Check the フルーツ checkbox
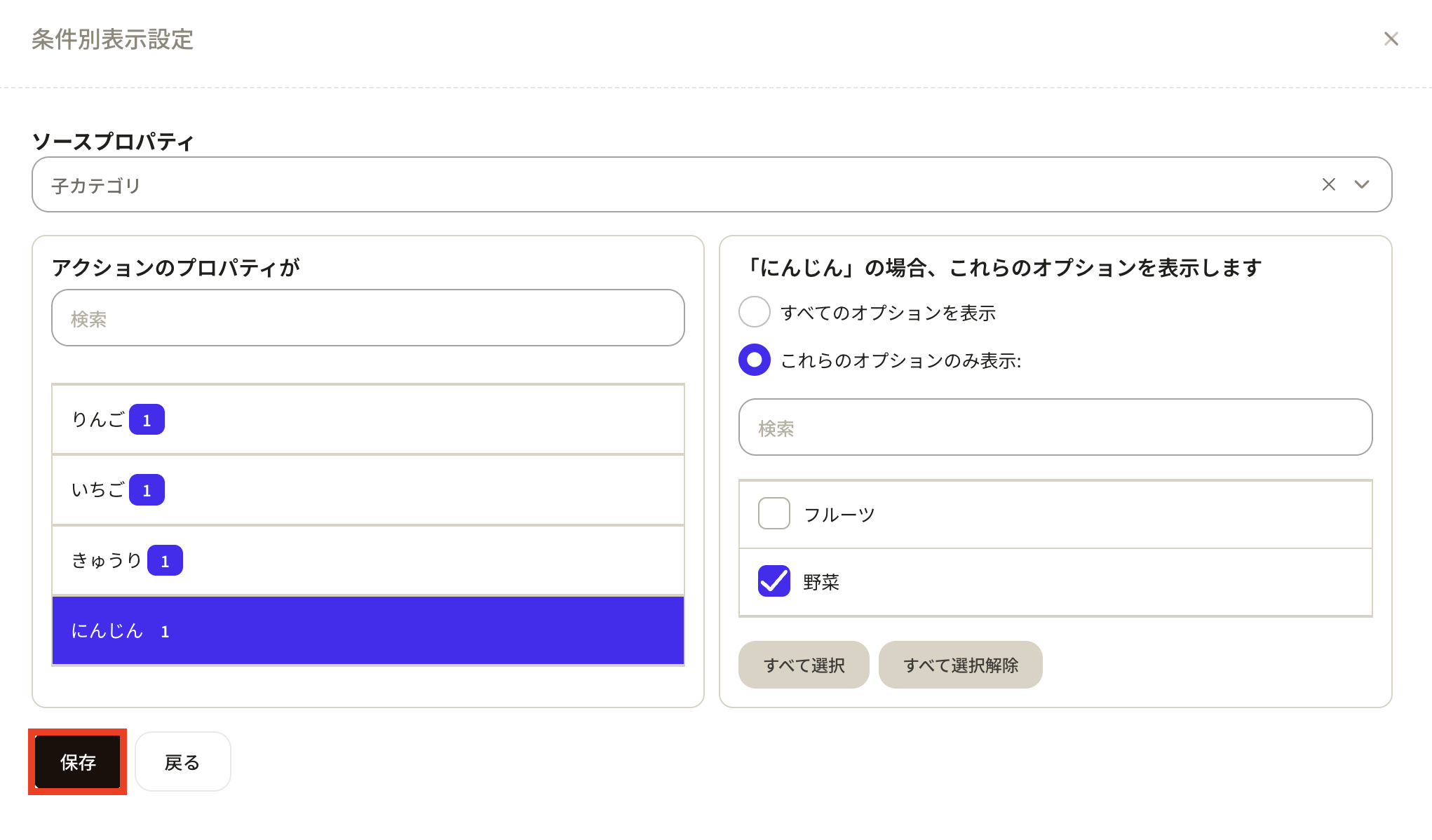 coord(774,514)
